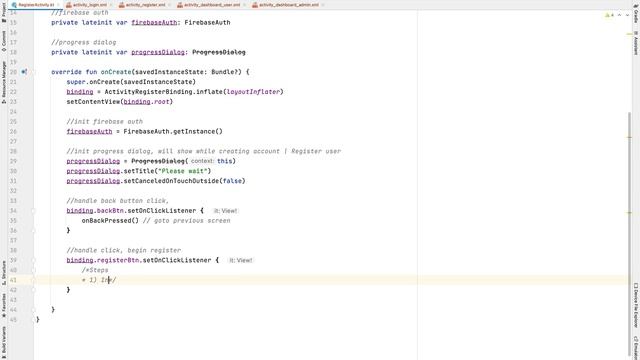640x360 pixels.
Task: Click the override gutter icon on line 20
Action: coord(24,72)
